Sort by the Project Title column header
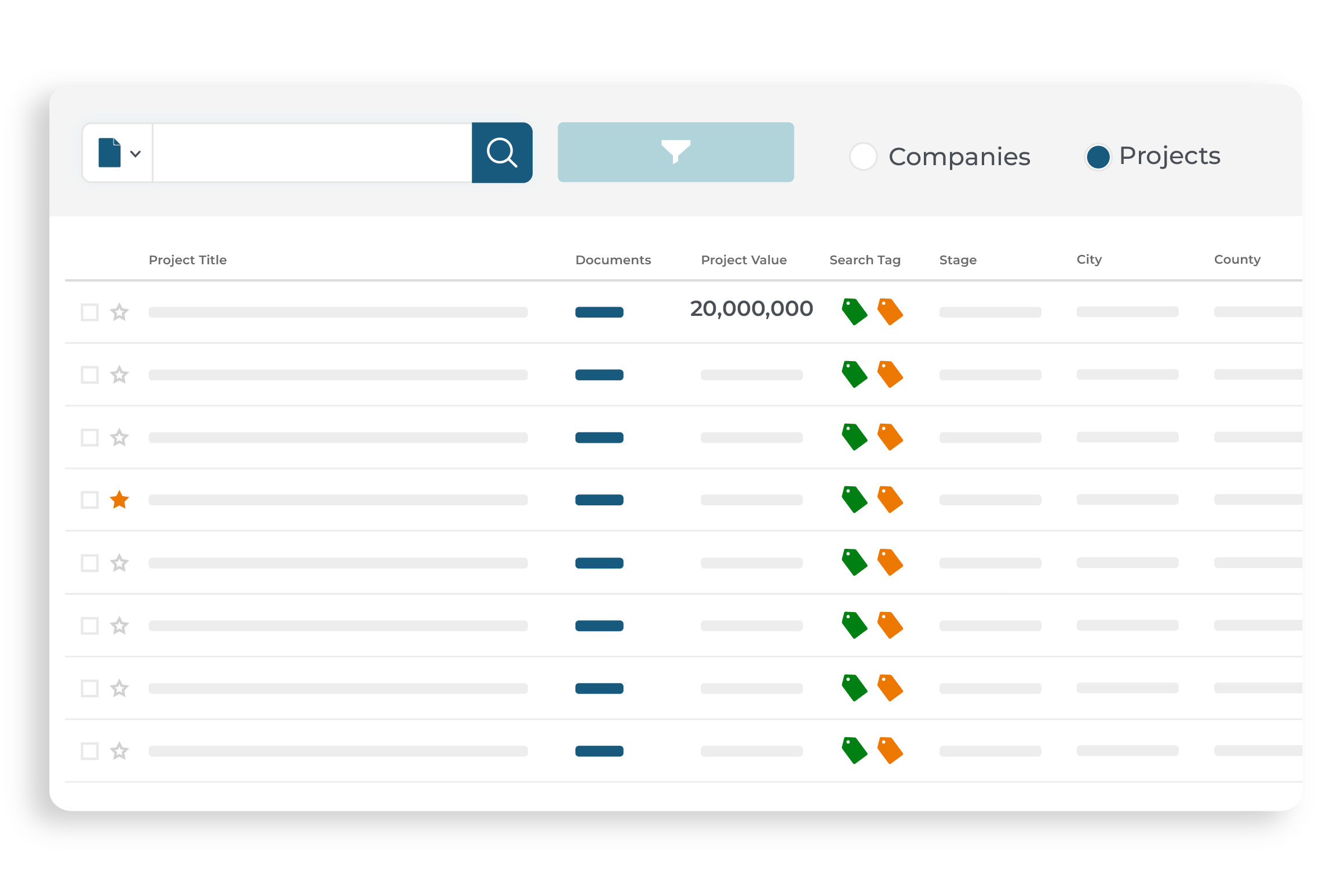 [x=187, y=260]
